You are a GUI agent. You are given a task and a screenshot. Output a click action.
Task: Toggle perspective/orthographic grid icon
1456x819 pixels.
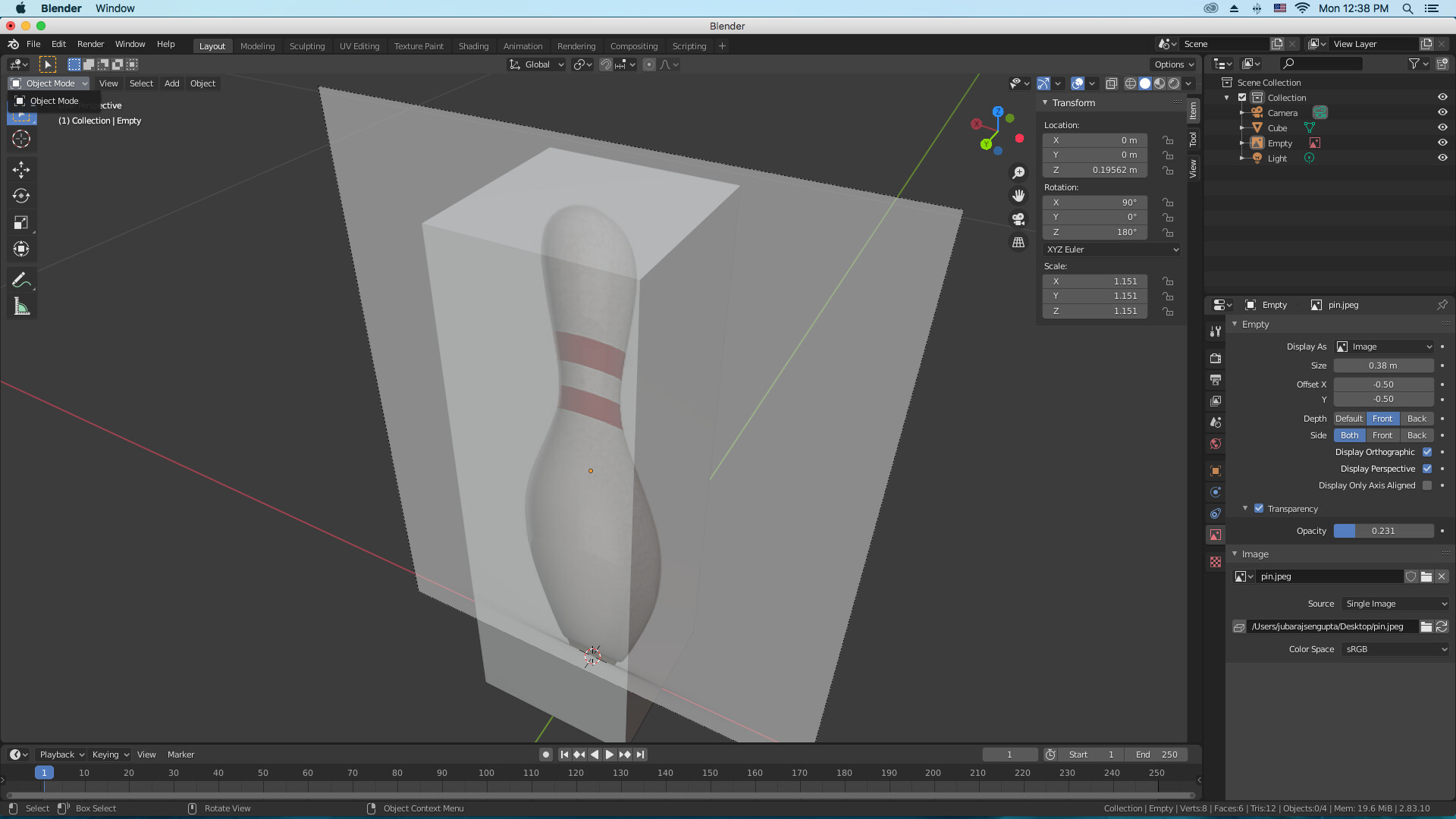click(x=1018, y=243)
